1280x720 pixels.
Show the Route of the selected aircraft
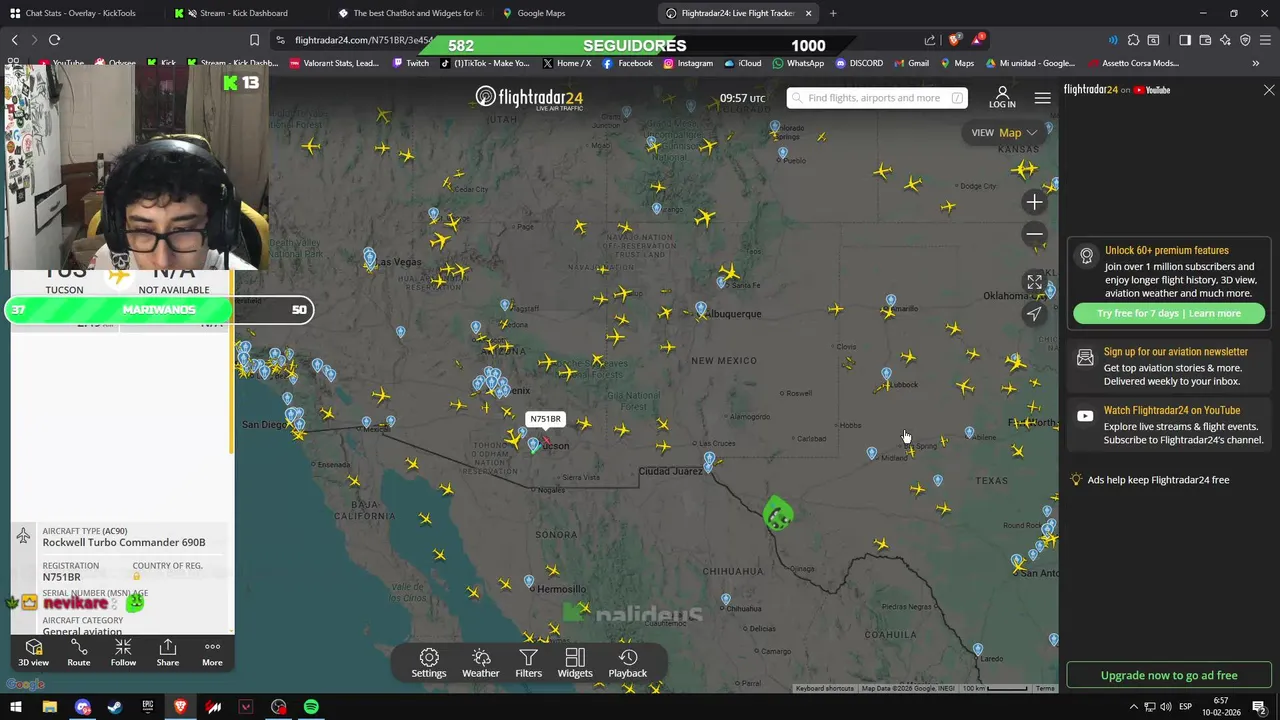click(x=78, y=653)
